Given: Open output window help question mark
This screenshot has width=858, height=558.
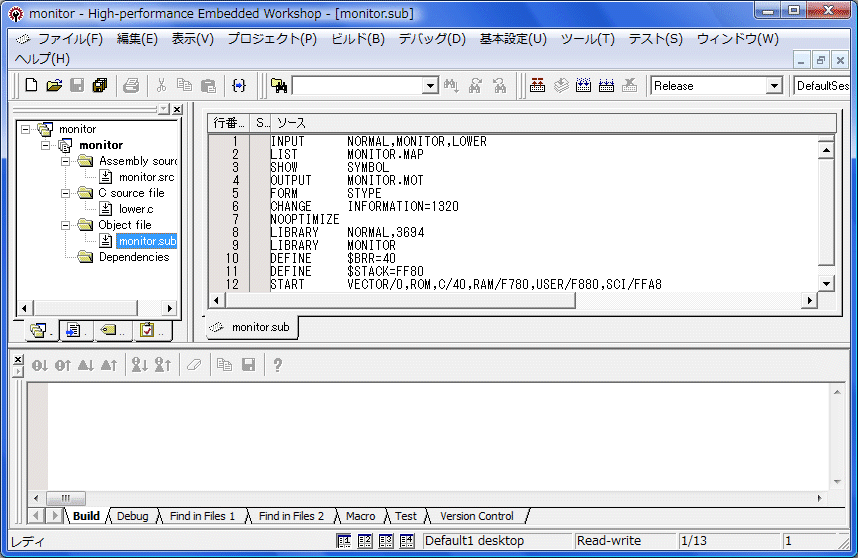Looking at the screenshot, I should [277, 365].
